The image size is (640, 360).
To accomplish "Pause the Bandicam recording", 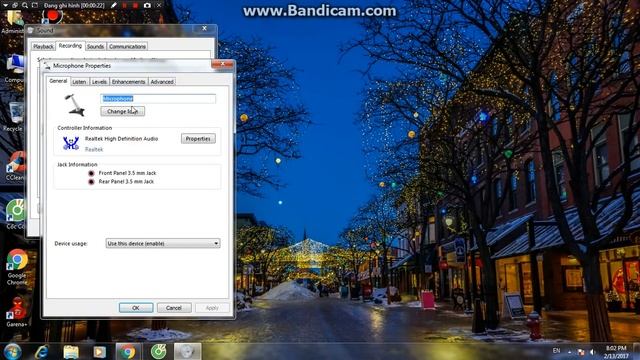I will coord(124,5).
